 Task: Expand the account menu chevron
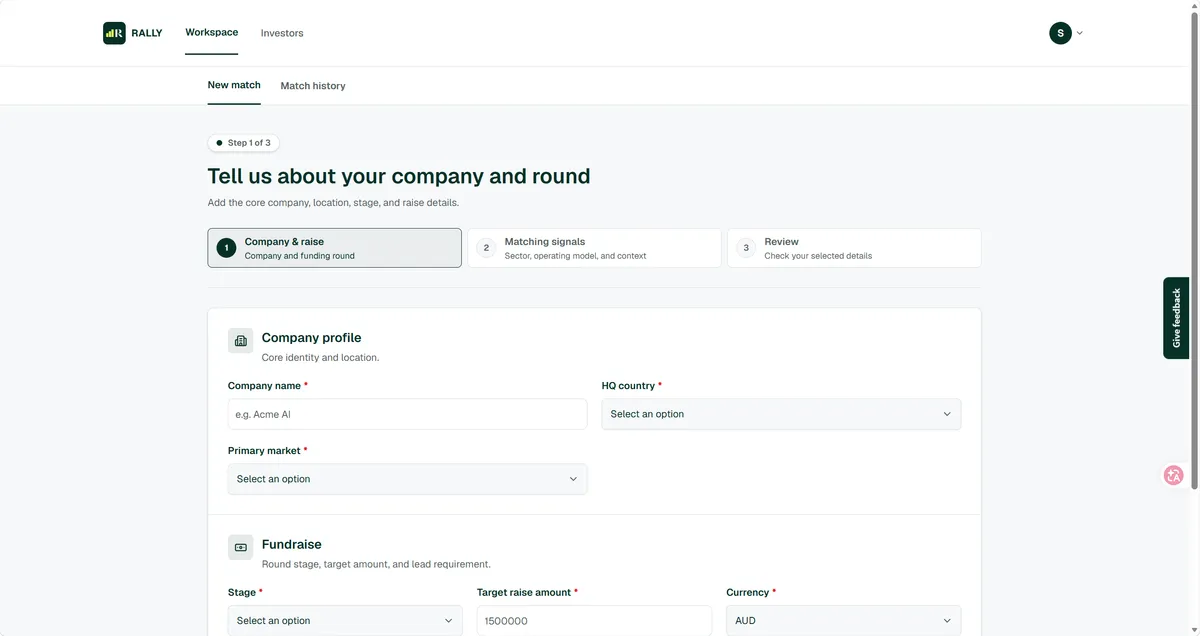tap(1080, 33)
